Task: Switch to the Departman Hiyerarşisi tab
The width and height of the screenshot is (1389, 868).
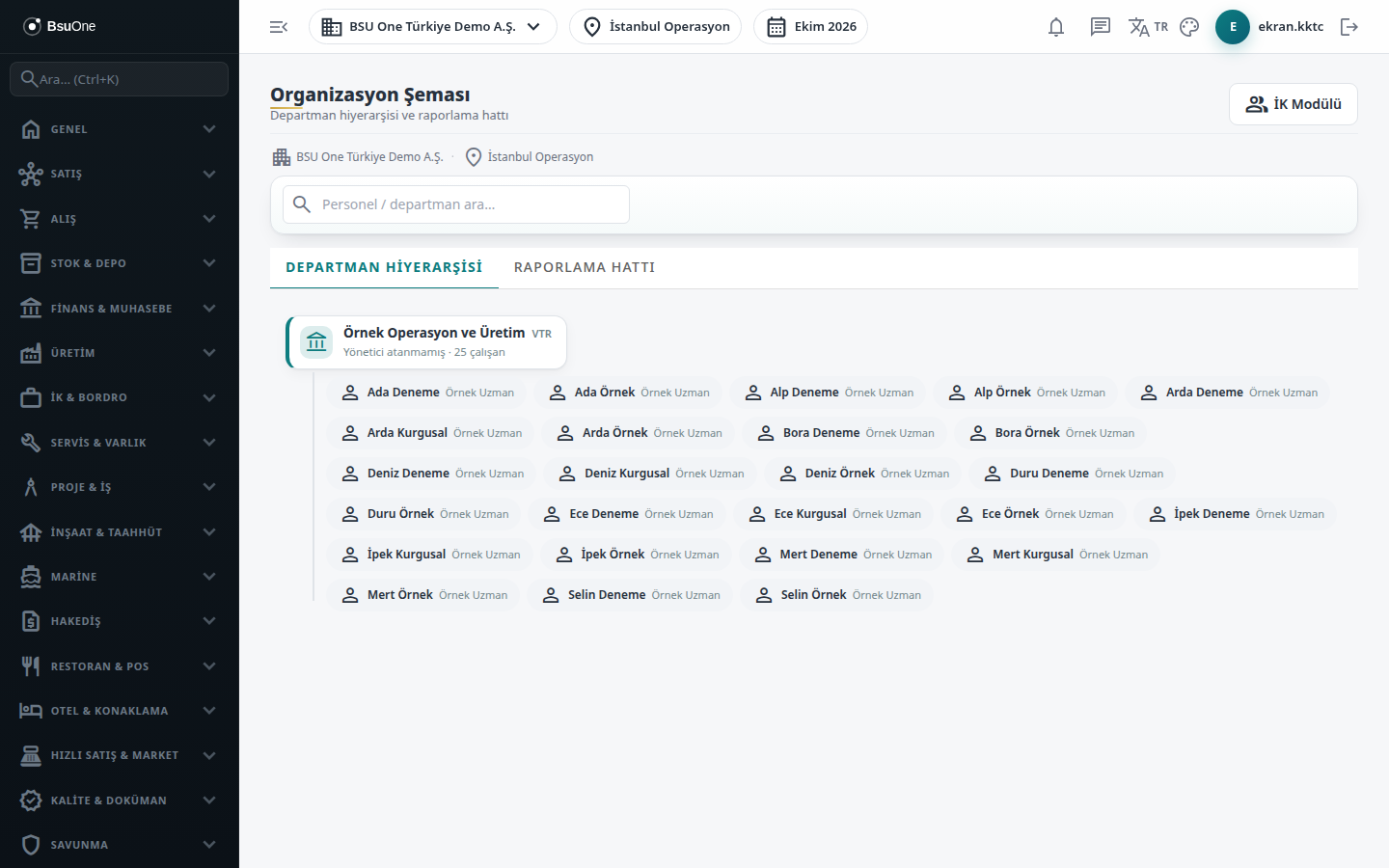Action: tap(384, 267)
